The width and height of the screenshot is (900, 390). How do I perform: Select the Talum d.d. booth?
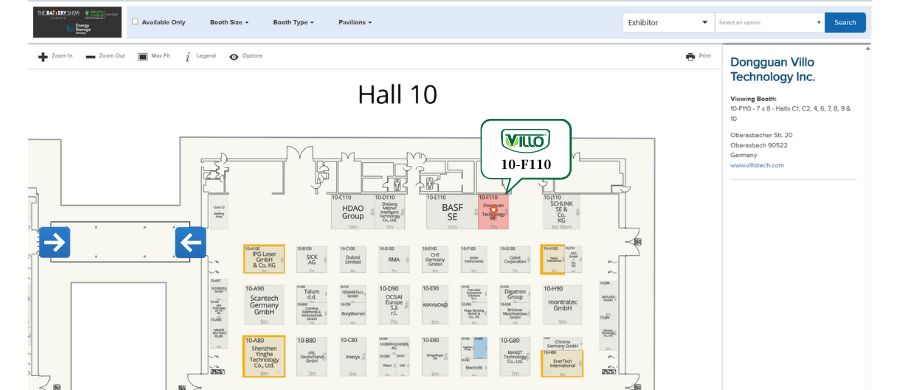tap(312, 294)
